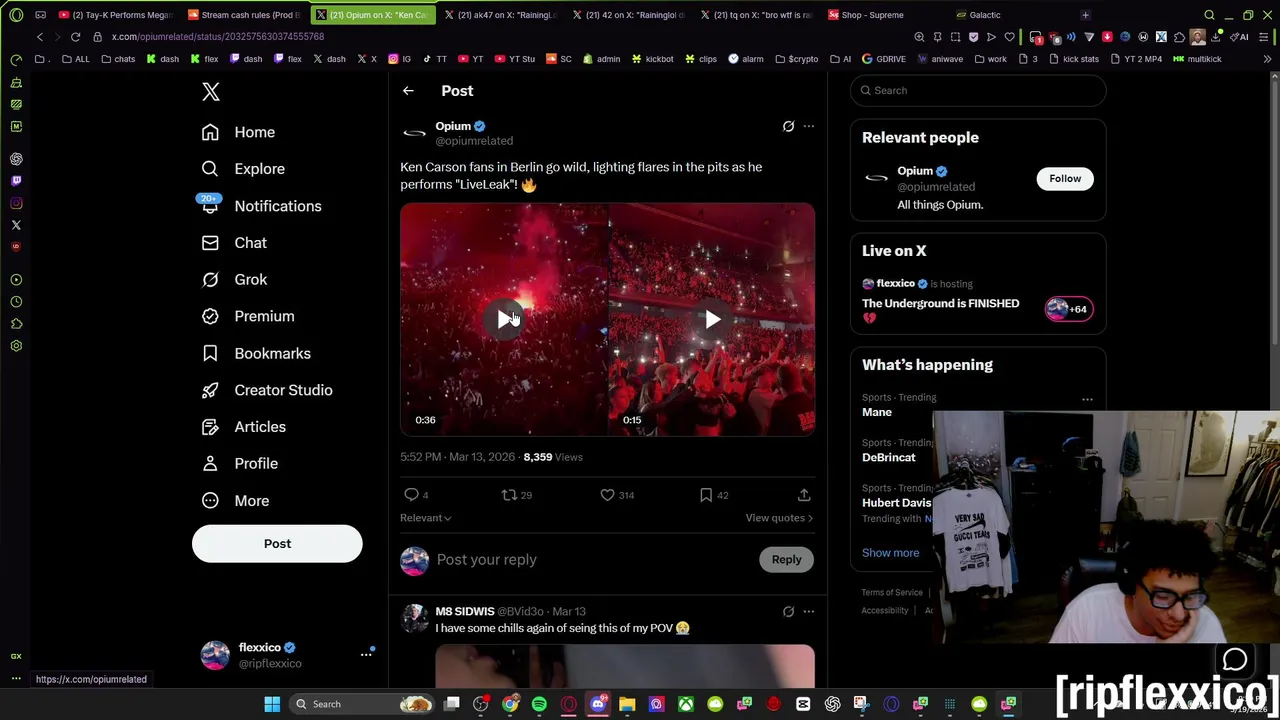
Task: Click the +64 listeners badge
Action: point(1069,309)
